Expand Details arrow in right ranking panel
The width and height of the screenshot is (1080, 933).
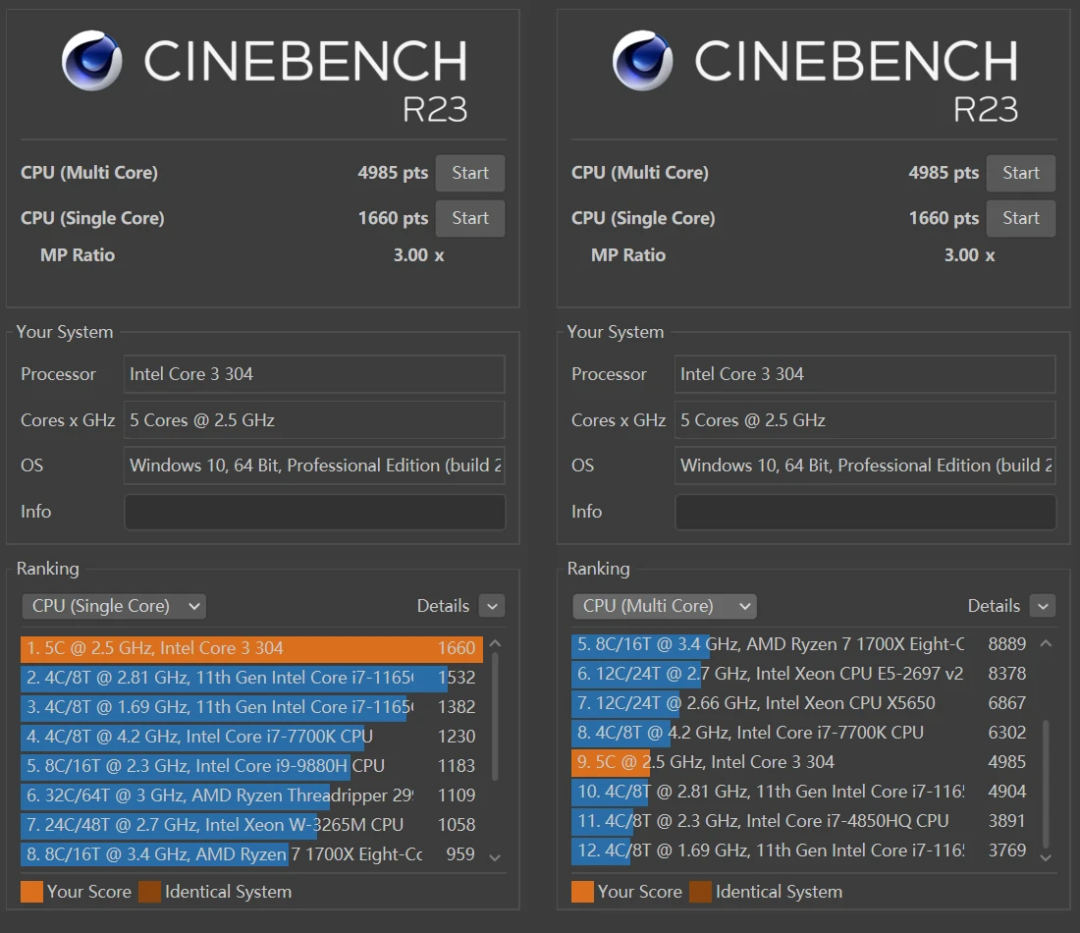tap(1043, 606)
